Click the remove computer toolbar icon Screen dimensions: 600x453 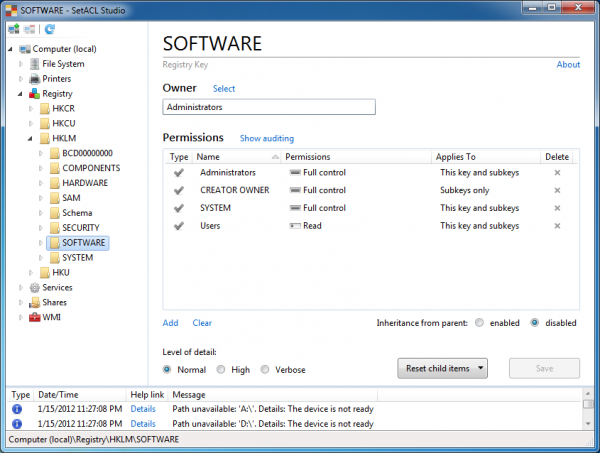click(x=29, y=29)
